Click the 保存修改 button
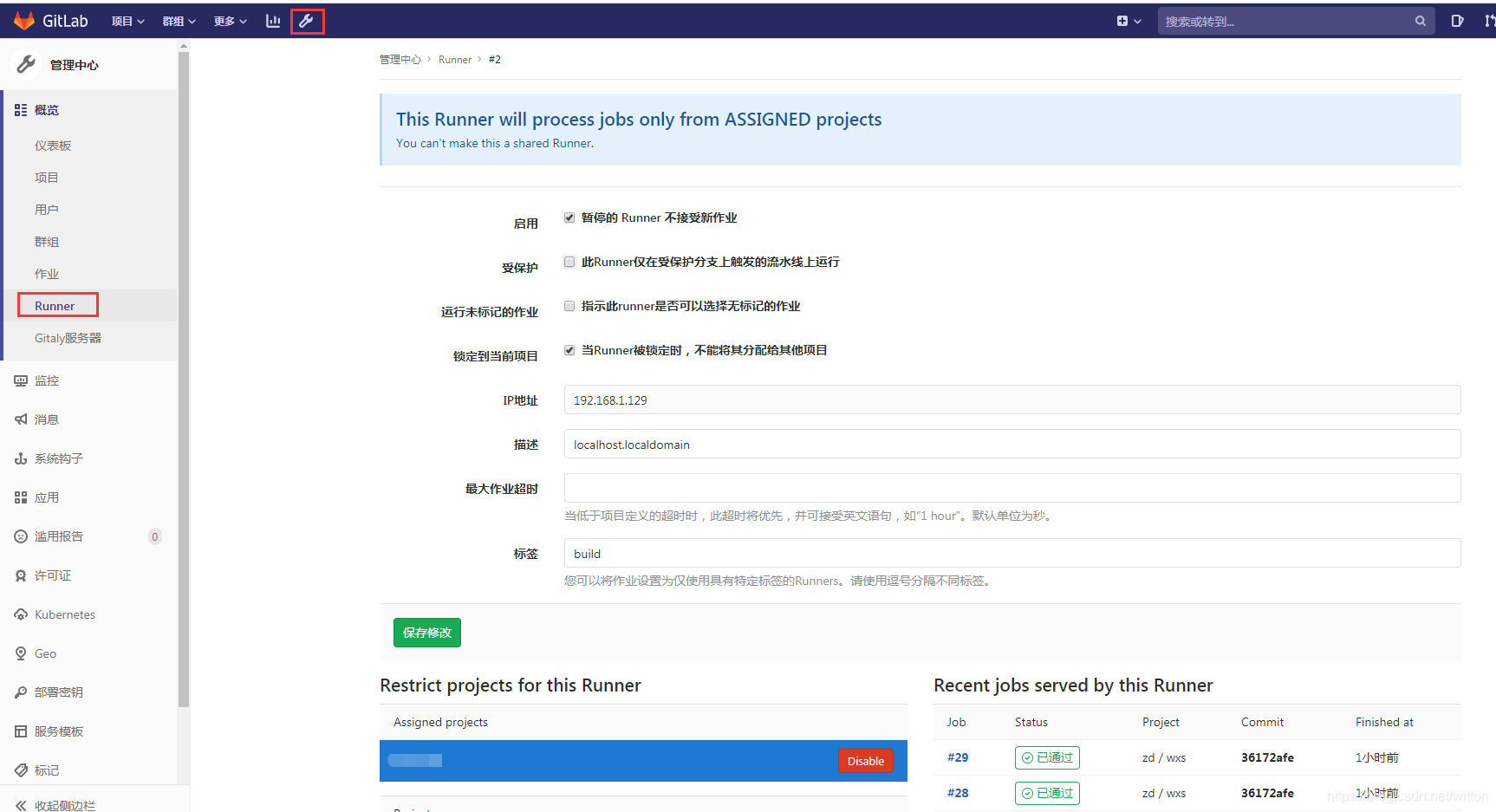This screenshot has width=1496, height=812. [x=427, y=633]
